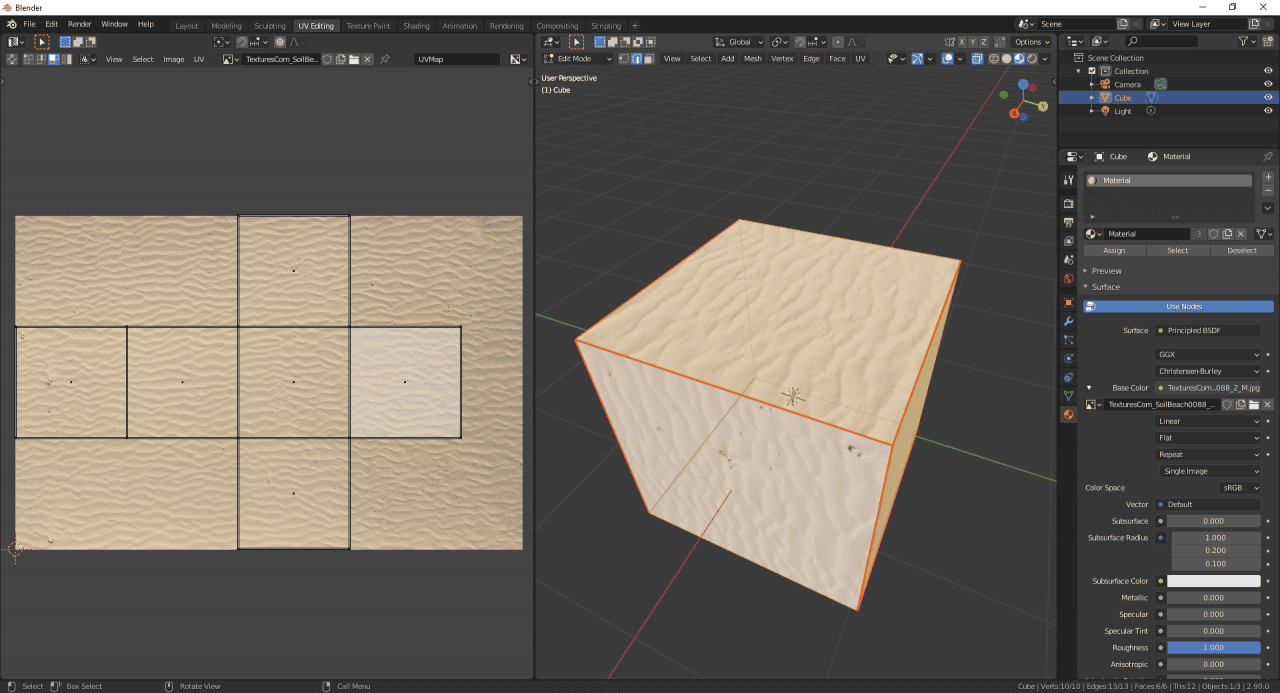Viewport: 1280px width, 693px height.
Task: Select the Modifier Properties wrench icon
Action: (x=1068, y=321)
